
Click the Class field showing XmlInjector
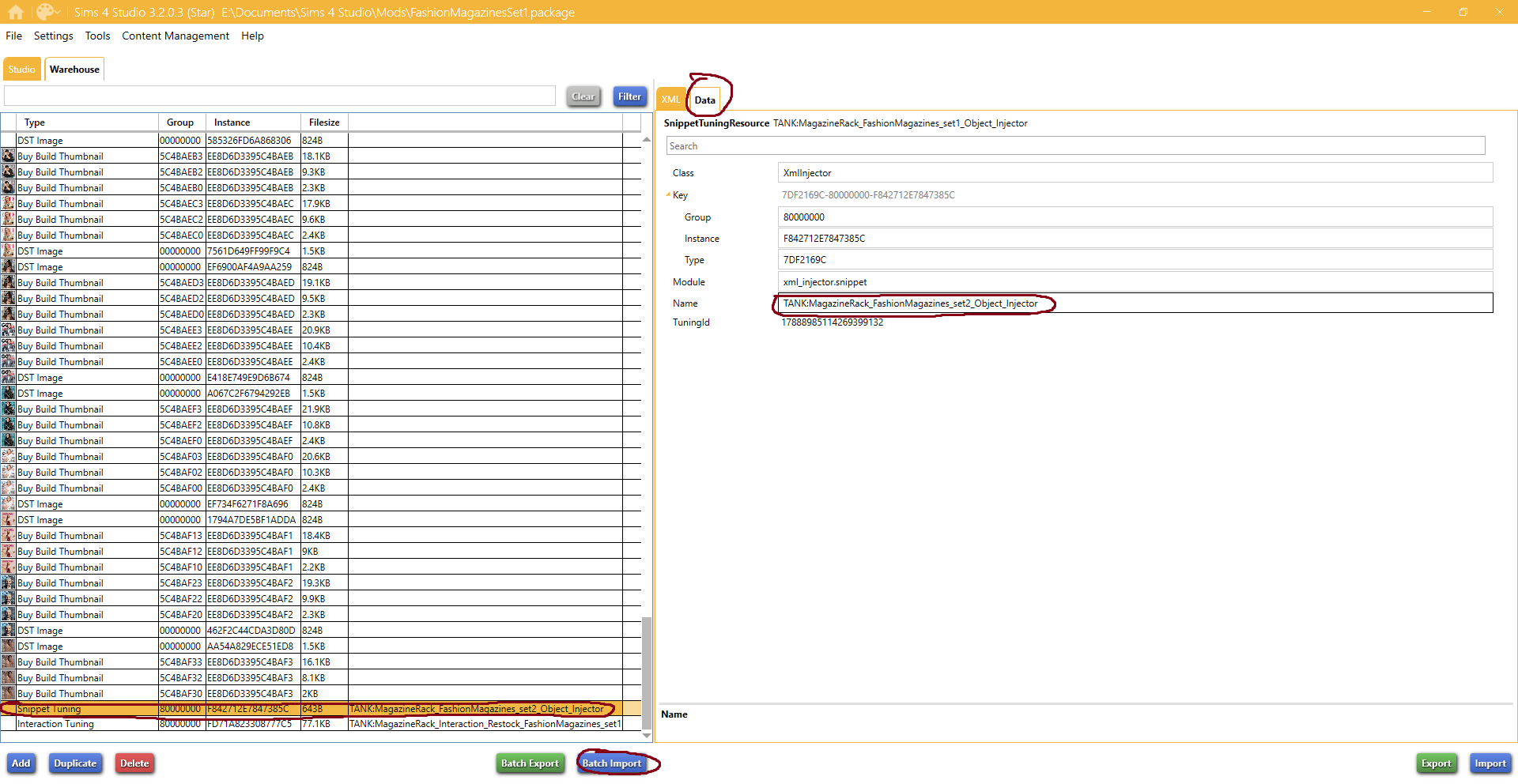pyautogui.click(x=1135, y=173)
